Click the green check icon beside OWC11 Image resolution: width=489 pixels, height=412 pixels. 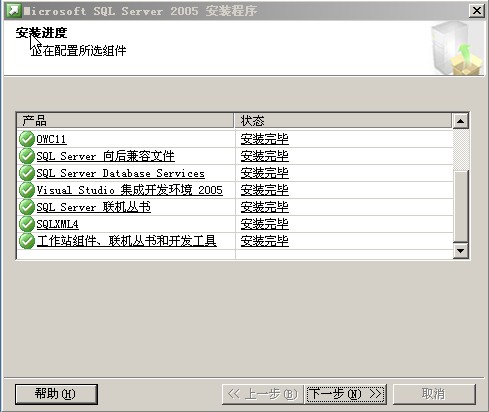[27, 139]
